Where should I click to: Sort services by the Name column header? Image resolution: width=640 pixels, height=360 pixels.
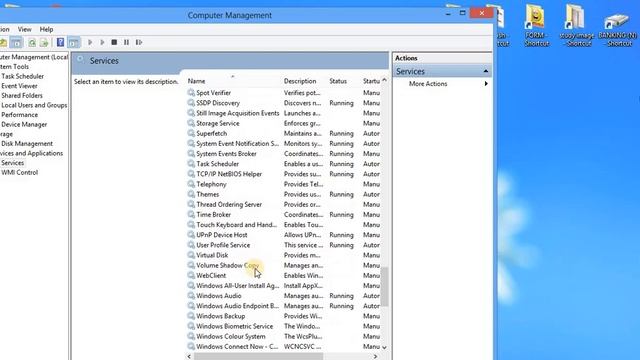coord(233,81)
